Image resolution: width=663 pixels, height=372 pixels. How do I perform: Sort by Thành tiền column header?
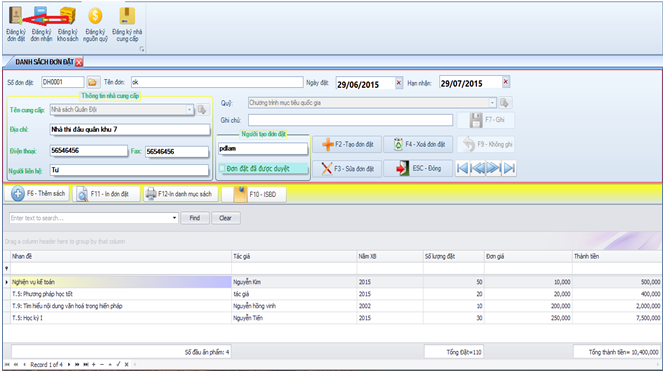pos(617,256)
